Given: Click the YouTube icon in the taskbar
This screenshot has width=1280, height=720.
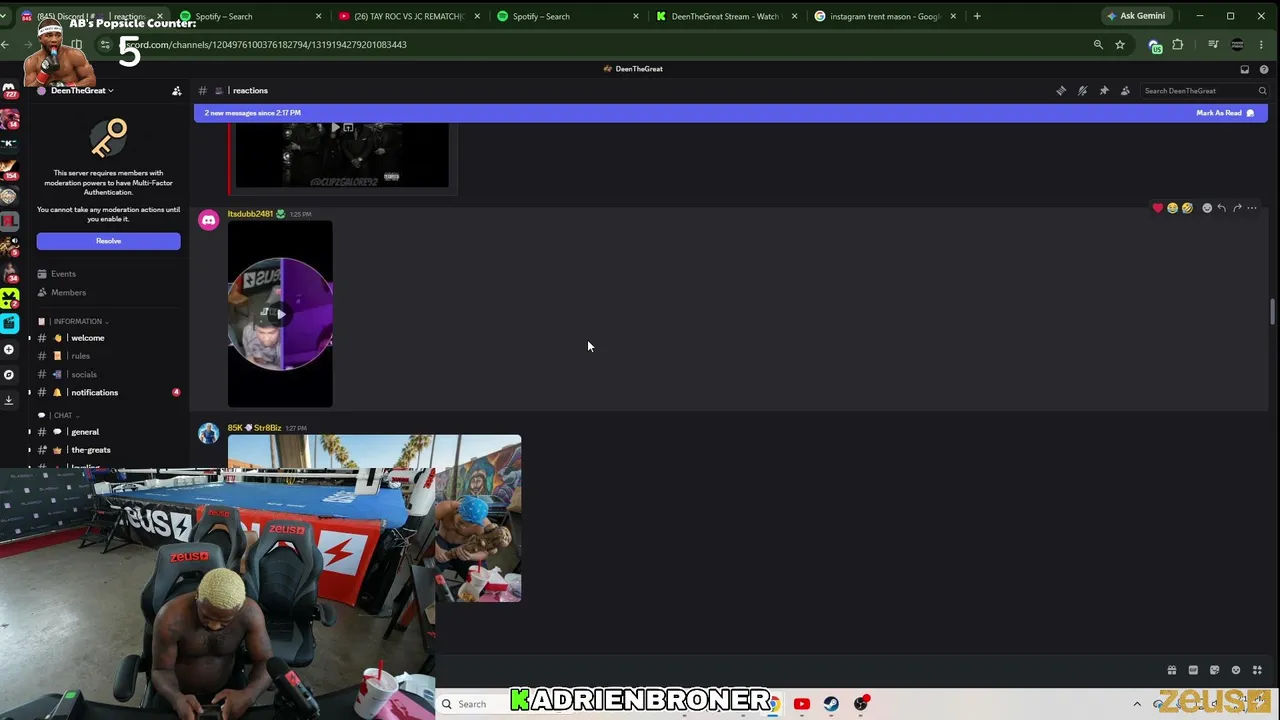Looking at the screenshot, I should click(x=801, y=704).
